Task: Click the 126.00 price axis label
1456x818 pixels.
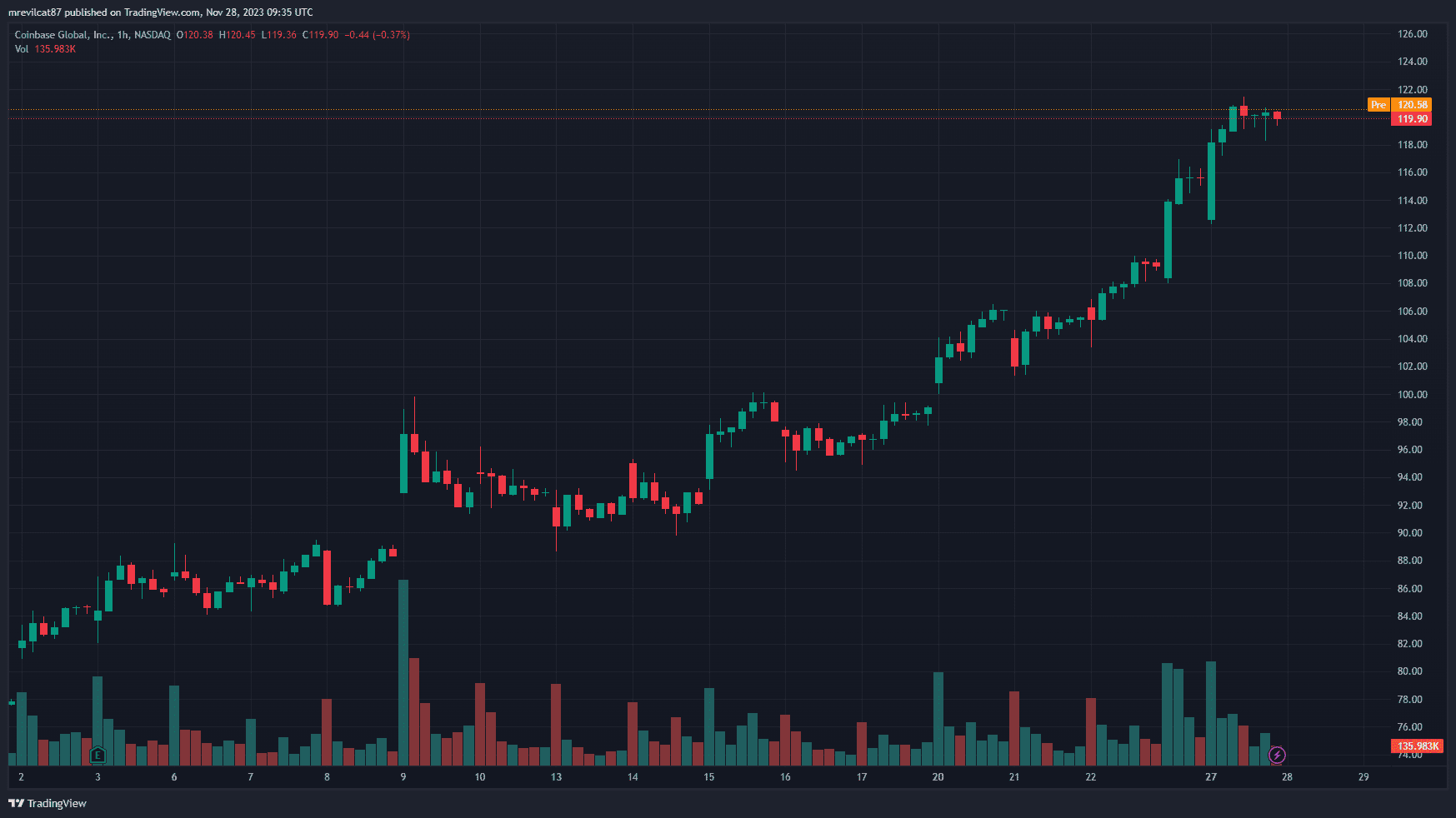Action: pos(1412,34)
